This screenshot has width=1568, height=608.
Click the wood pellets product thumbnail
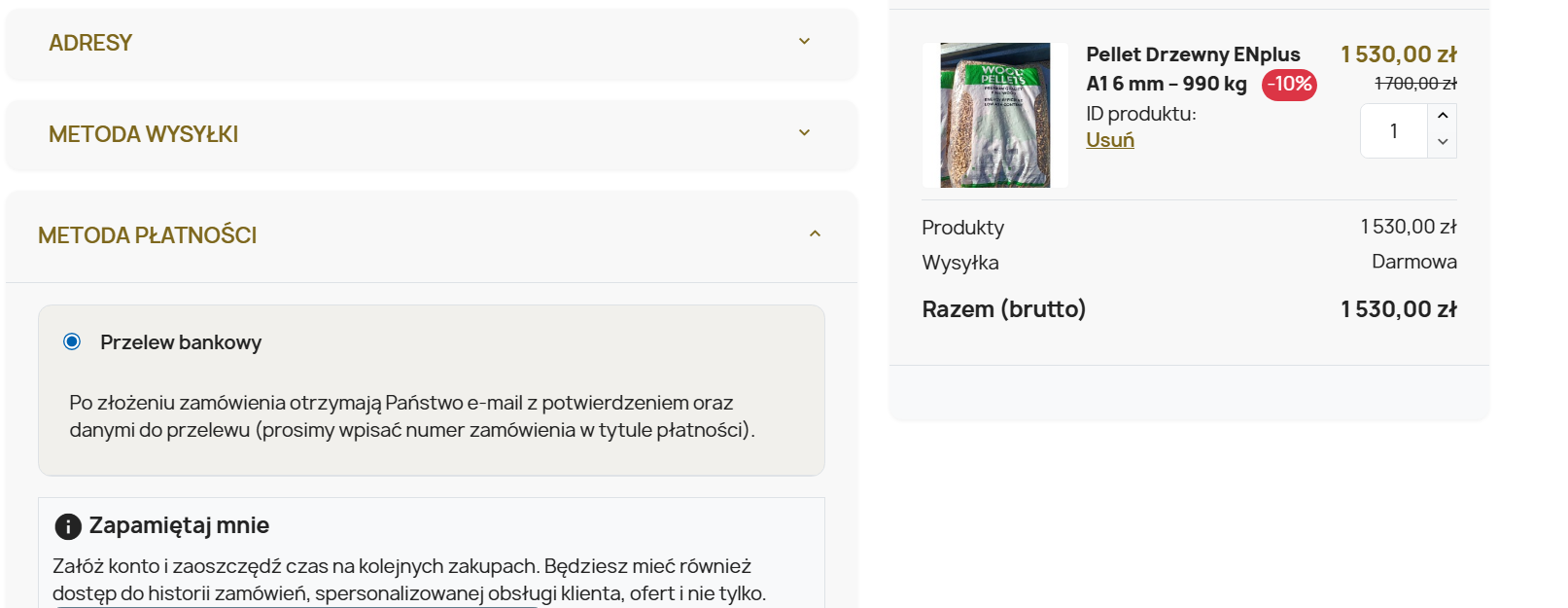tap(994, 115)
